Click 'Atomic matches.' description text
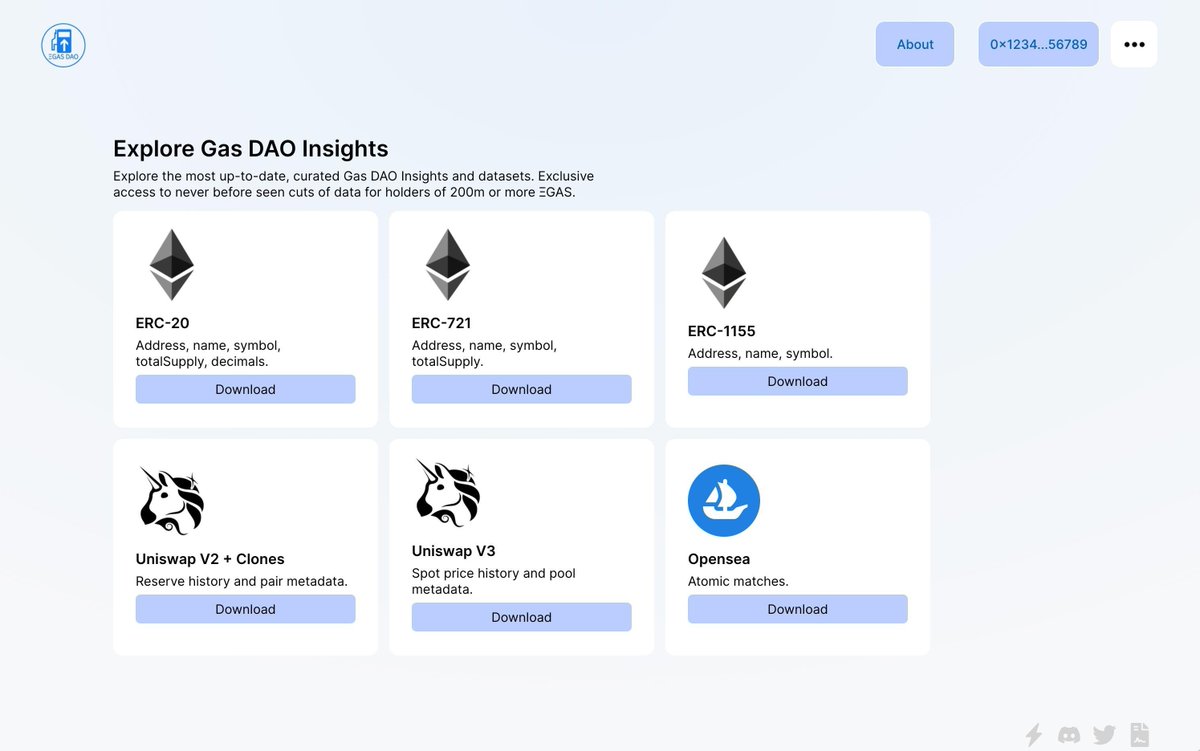This screenshot has height=751, width=1200. [738, 581]
